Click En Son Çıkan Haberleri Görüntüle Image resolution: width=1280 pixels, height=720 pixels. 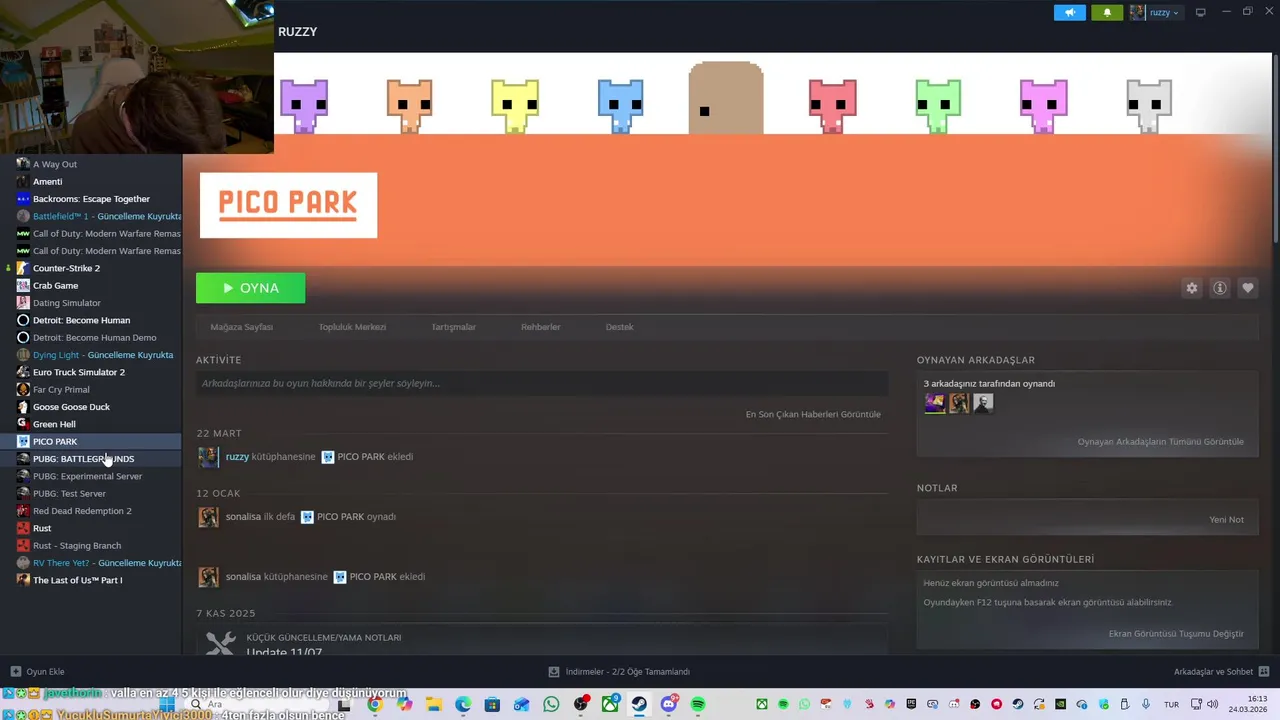pos(813,414)
